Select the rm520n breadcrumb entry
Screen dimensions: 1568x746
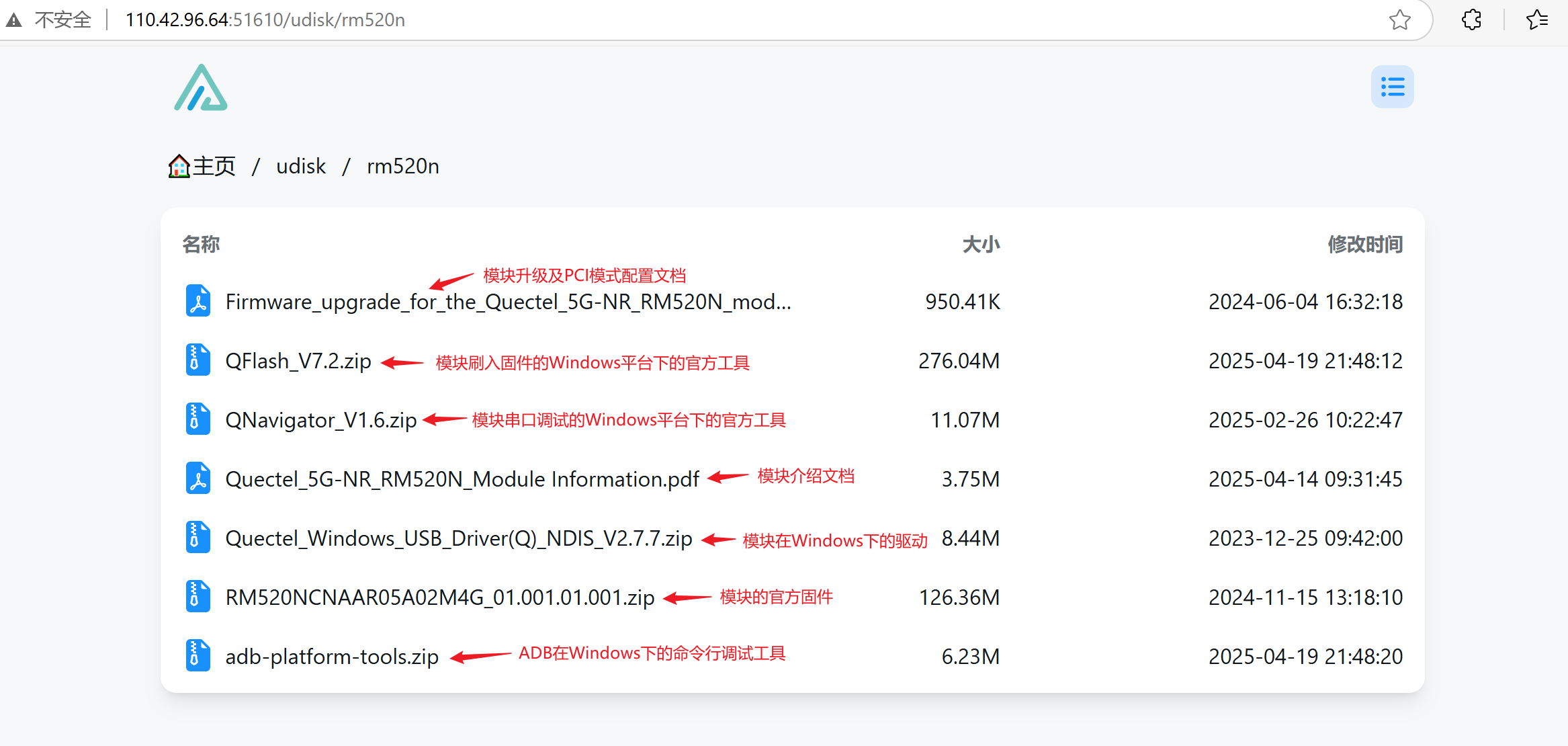402,166
